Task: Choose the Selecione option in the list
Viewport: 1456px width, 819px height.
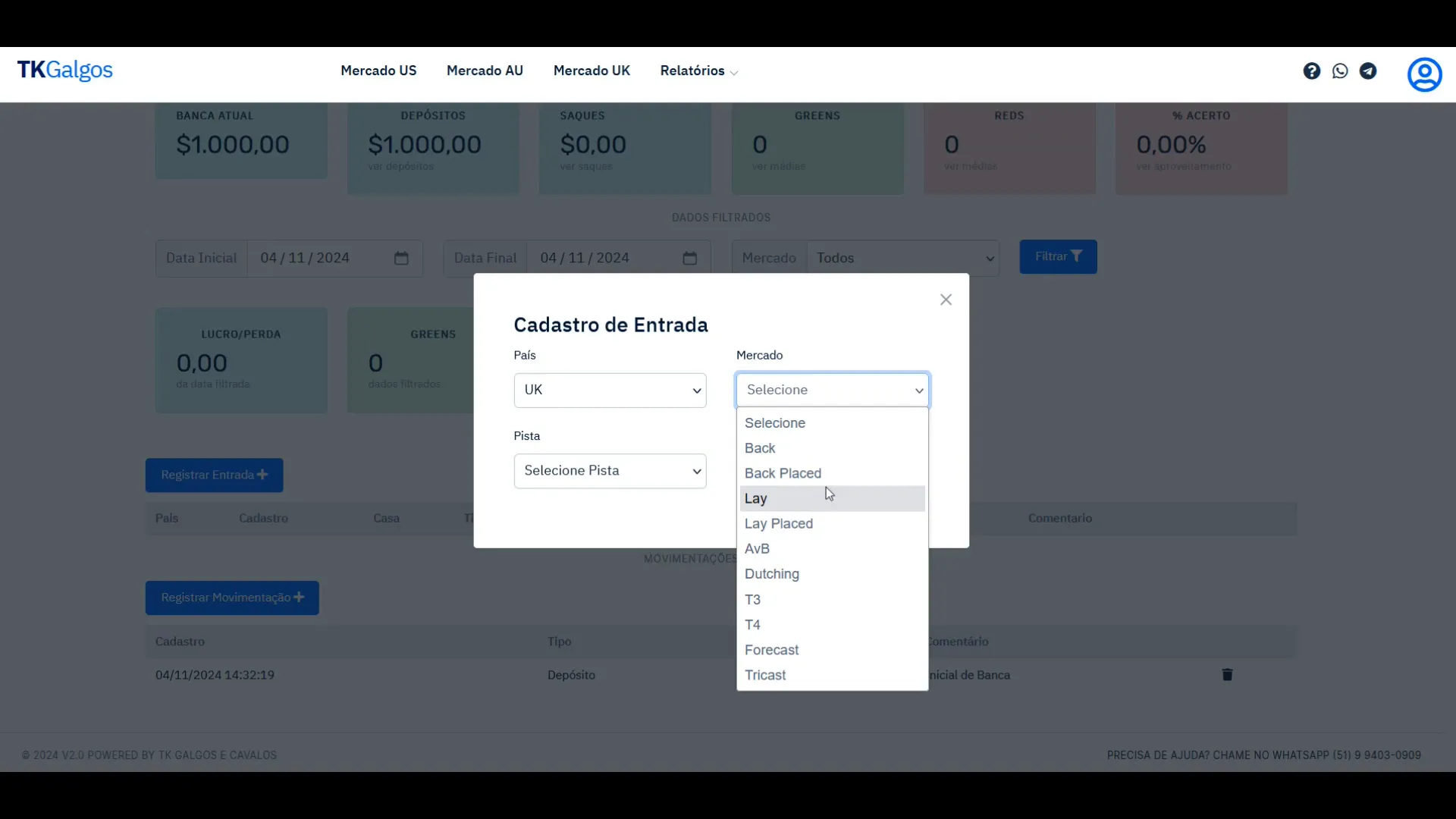Action: coord(832,423)
